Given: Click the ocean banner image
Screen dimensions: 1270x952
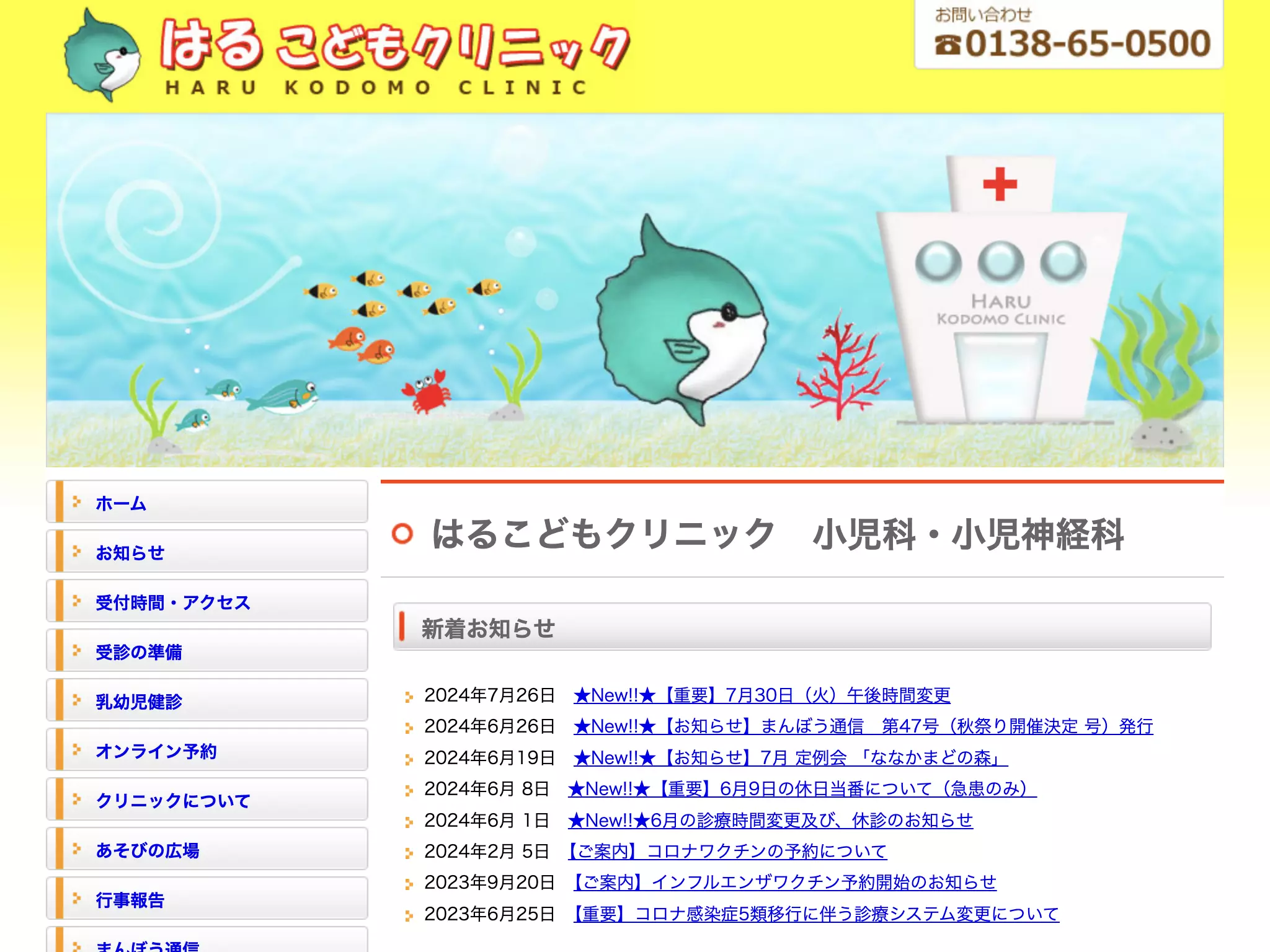Looking at the screenshot, I should (634, 290).
